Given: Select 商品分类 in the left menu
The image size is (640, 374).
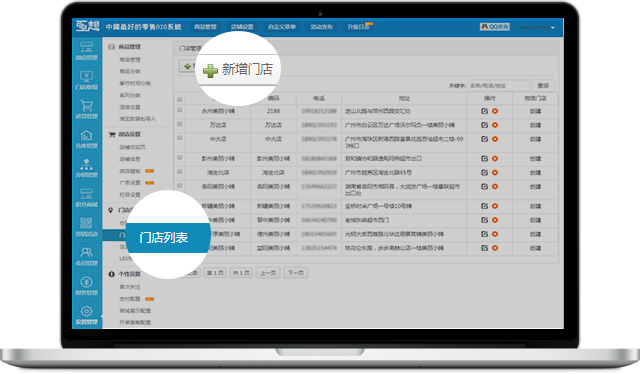Looking at the screenshot, I should click(x=130, y=71).
